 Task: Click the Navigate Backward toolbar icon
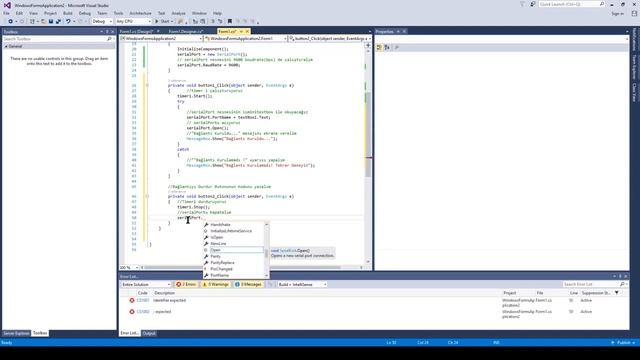[10, 21]
